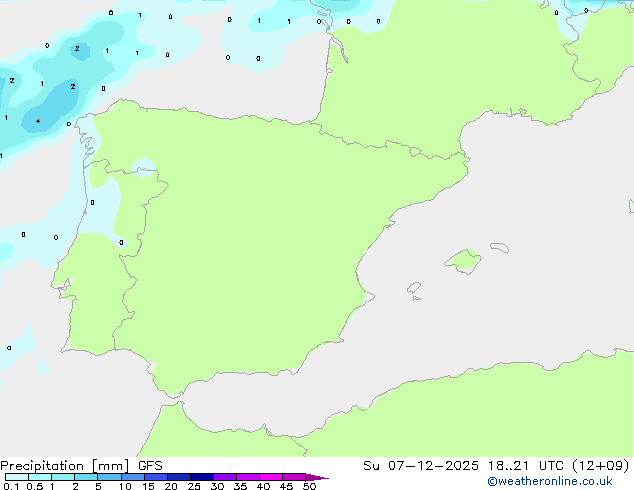Pick the legend swatch between 1 and 2
Image resolution: width=634 pixels, height=490 pixels.
point(63,477)
